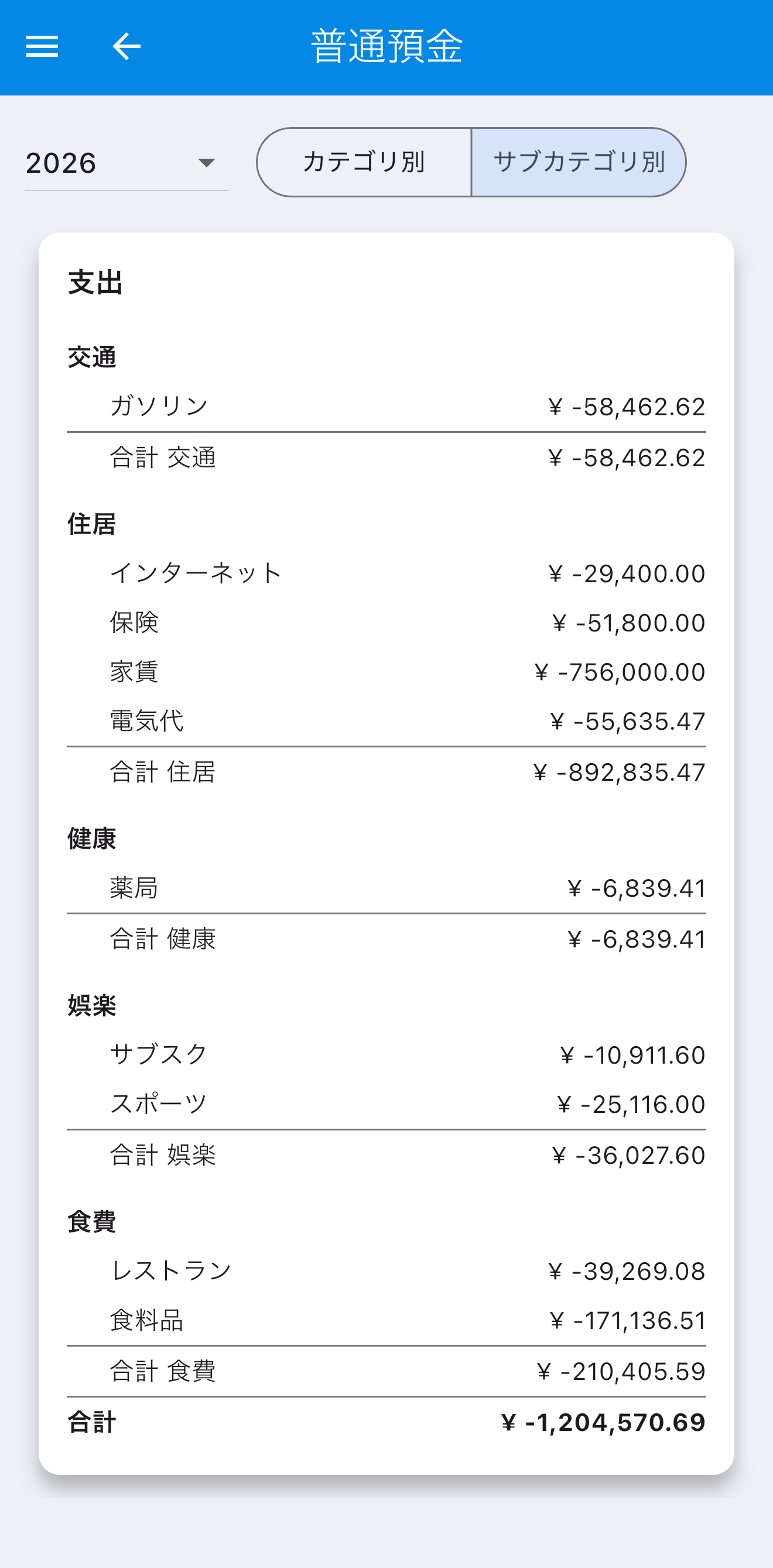Open the 食料品 subcategory row

coord(386,1320)
